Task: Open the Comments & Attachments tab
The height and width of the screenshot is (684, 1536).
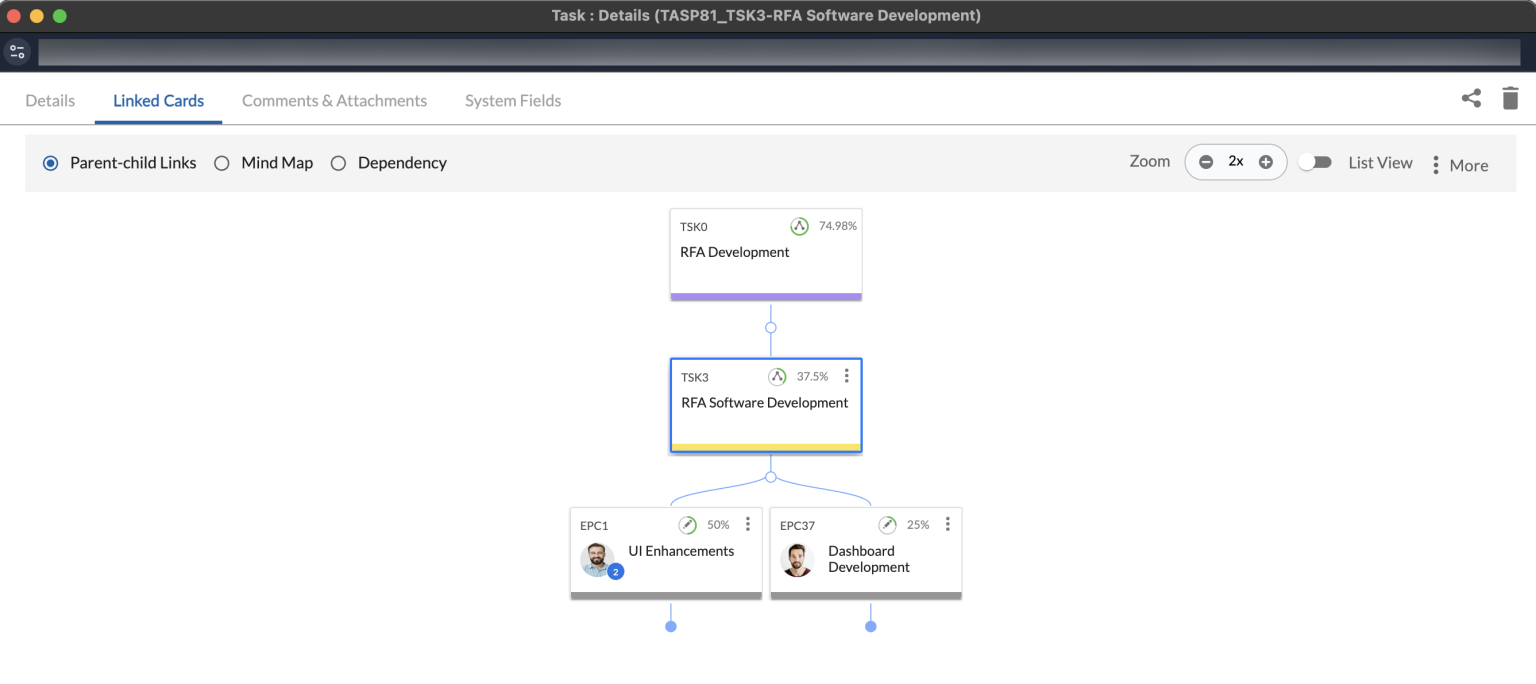Action: coord(334,100)
